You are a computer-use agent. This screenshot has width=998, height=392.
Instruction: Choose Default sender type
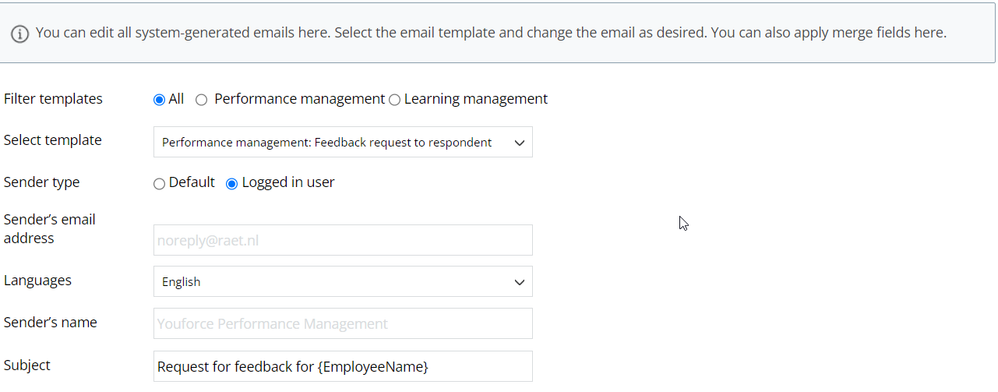(x=159, y=184)
